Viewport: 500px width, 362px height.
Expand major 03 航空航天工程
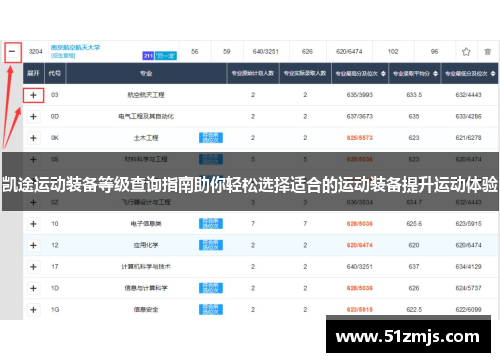pos(33,95)
